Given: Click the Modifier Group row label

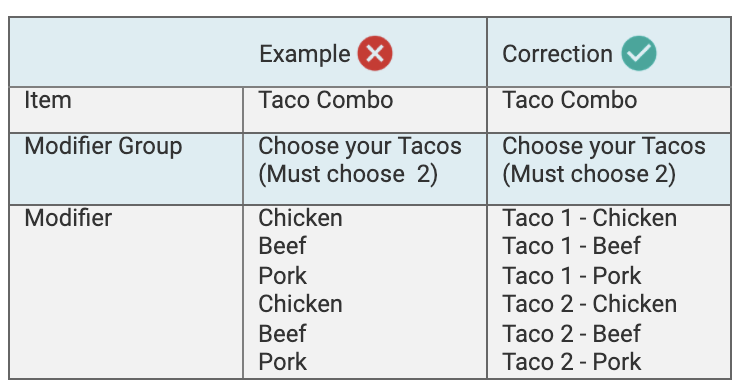Looking at the screenshot, I should (x=103, y=146).
